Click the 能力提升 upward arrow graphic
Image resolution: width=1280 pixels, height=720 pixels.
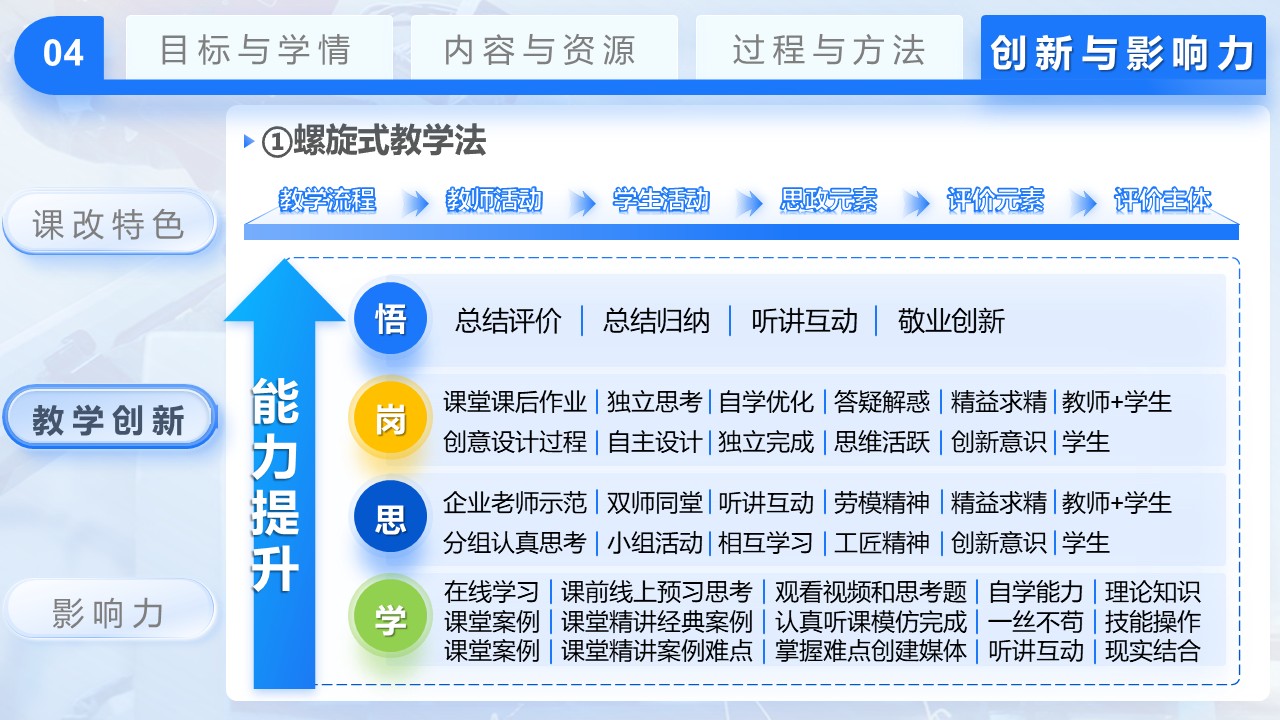click(x=285, y=475)
